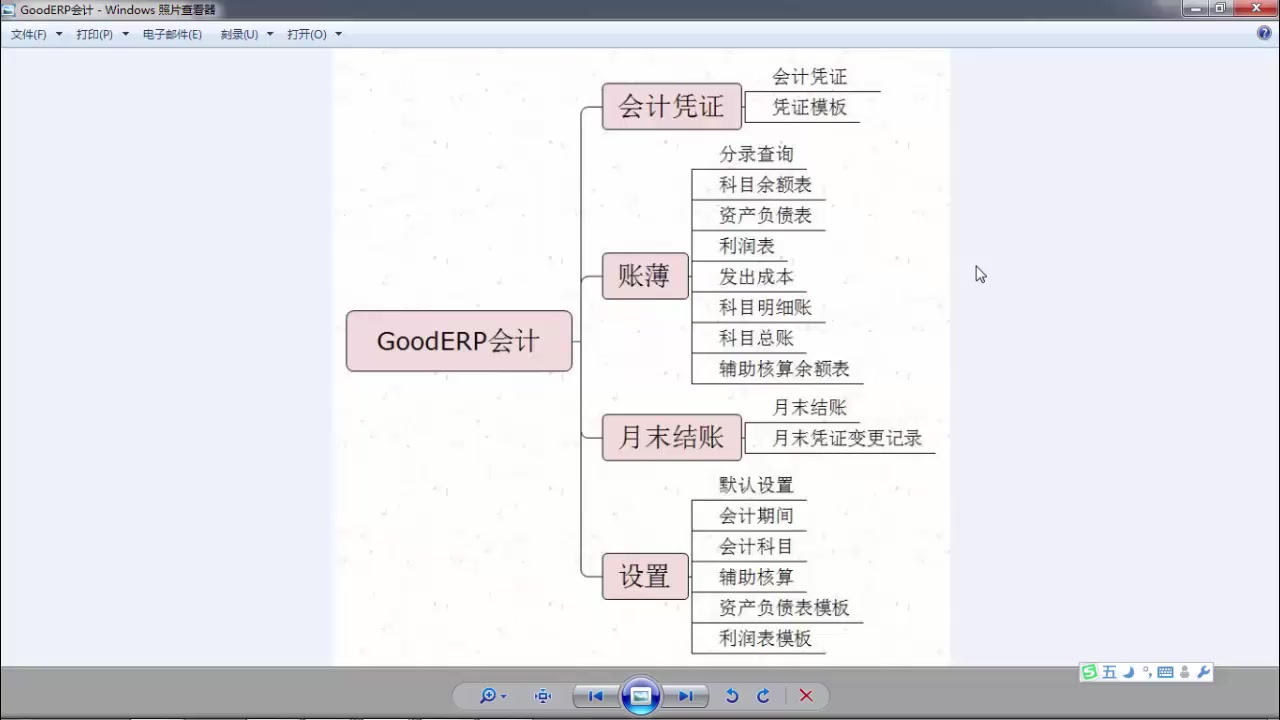Image resolution: width=1280 pixels, height=720 pixels.
Task: Click the 资产负债表 leaf under 账薄
Action: coord(766,215)
